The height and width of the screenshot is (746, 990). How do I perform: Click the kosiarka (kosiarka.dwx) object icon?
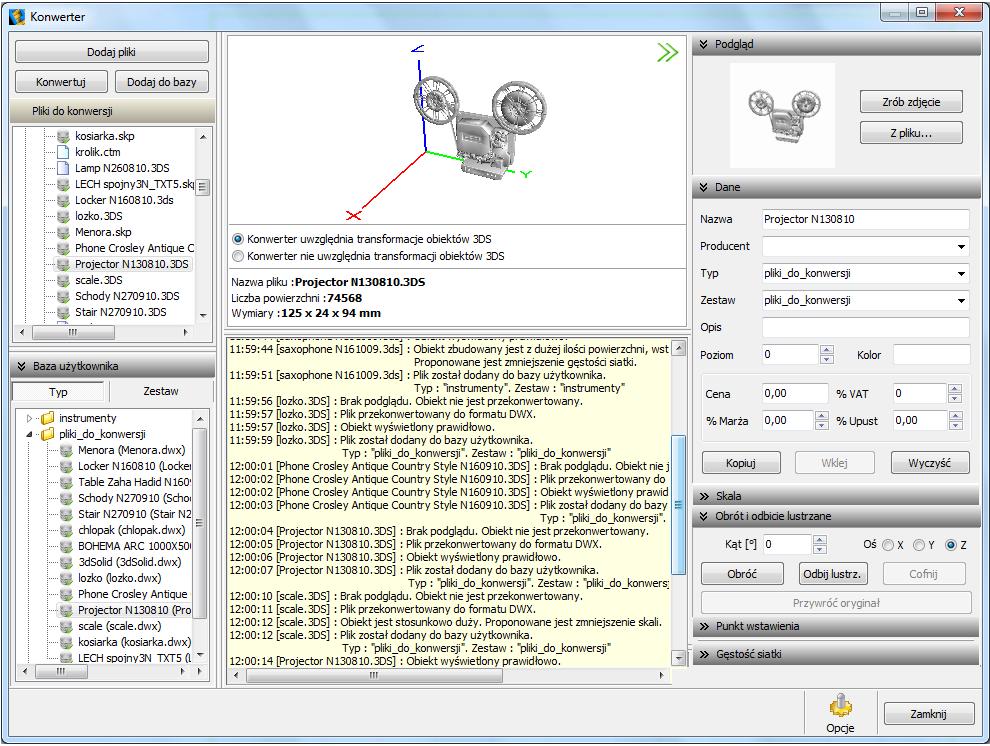coord(66,642)
